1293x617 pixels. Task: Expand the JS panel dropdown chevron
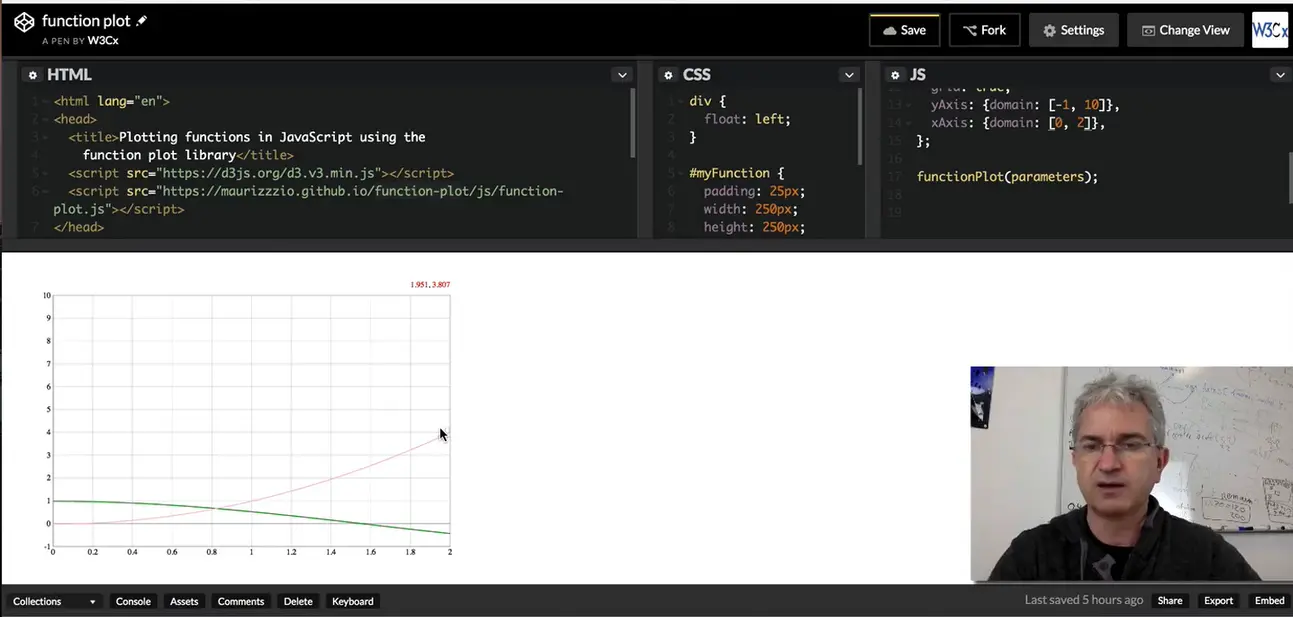tap(1279, 75)
